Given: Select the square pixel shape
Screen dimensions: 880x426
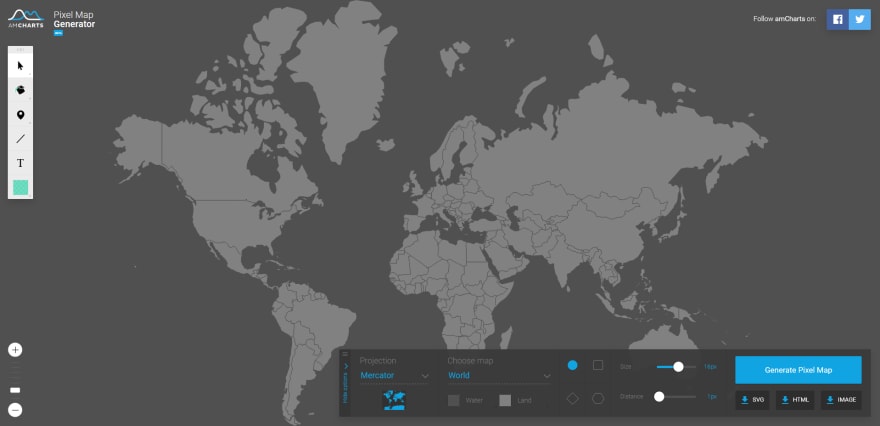Looking at the screenshot, I should click(x=598, y=365).
